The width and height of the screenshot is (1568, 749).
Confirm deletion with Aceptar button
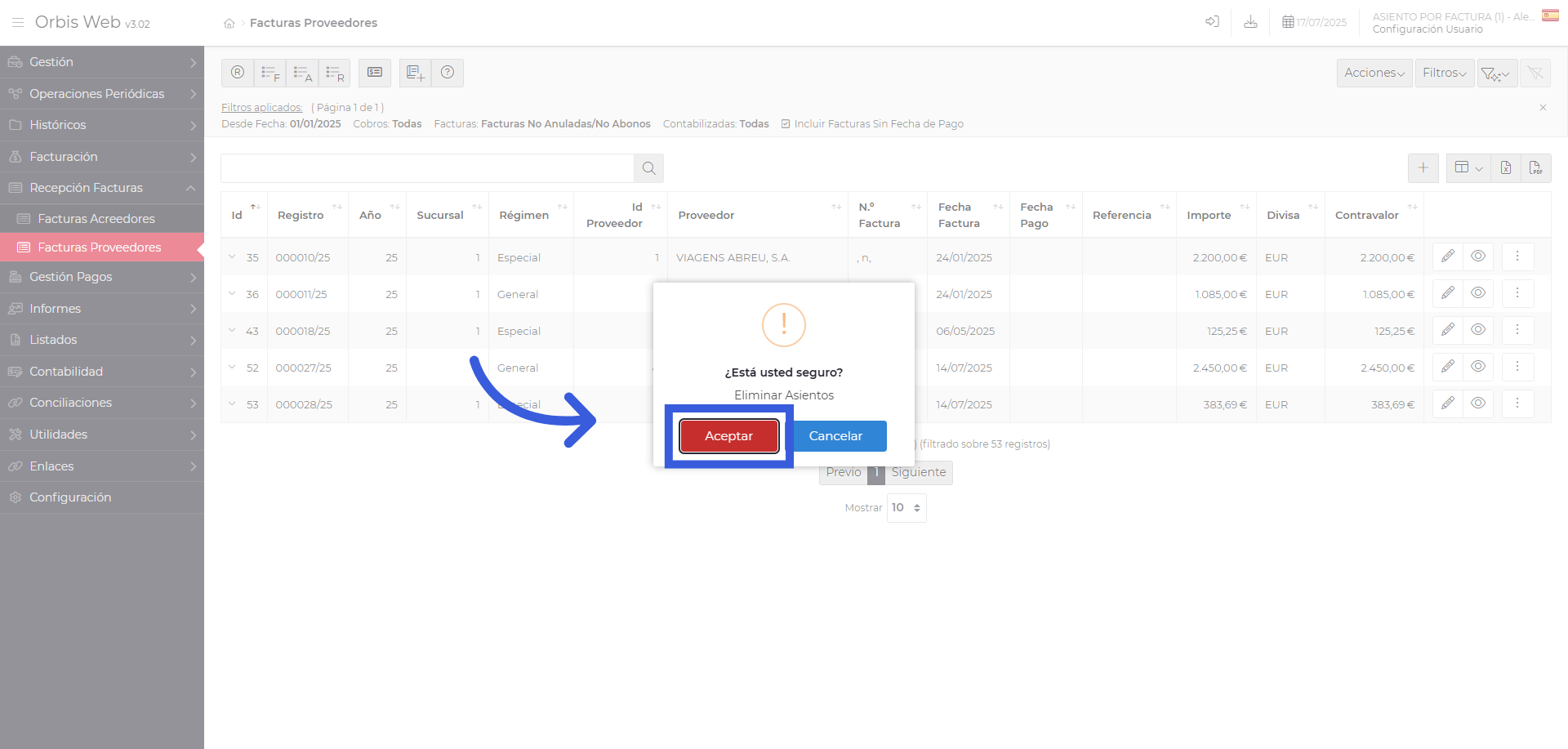click(x=728, y=436)
